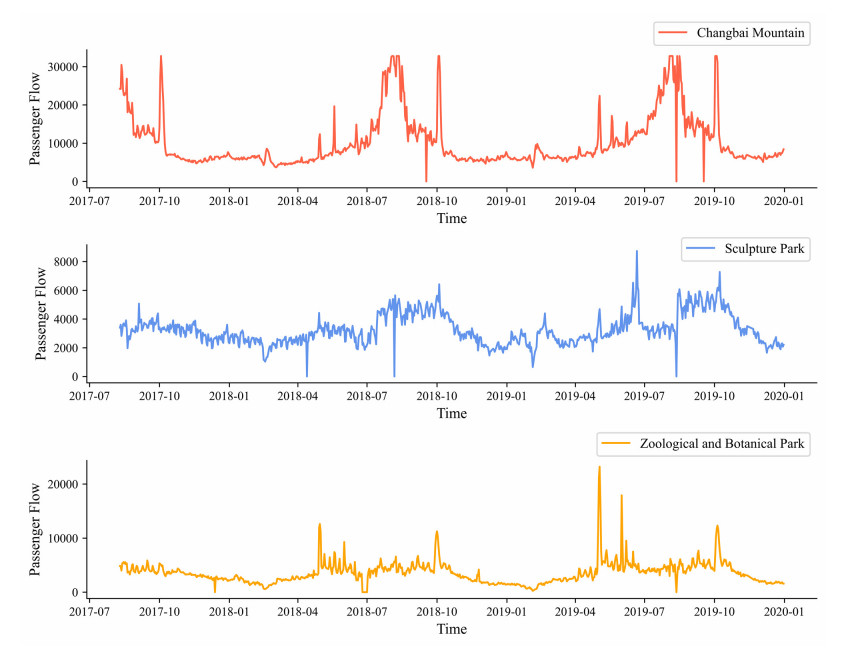Click the 2019-07 x-axis tick in the middle chart
860x667 pixels.
(x=644, y=396)
